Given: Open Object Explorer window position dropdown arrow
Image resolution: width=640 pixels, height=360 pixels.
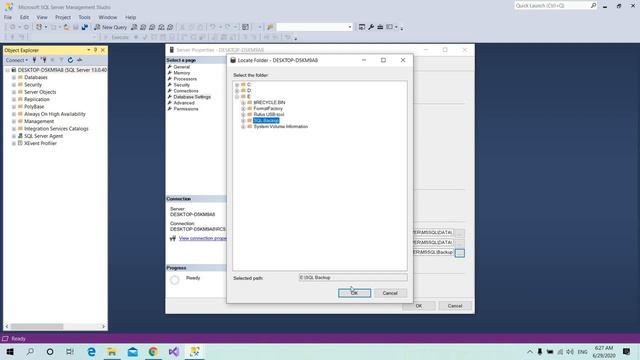Looking at the screenshot, I should (x=89, y=50).
